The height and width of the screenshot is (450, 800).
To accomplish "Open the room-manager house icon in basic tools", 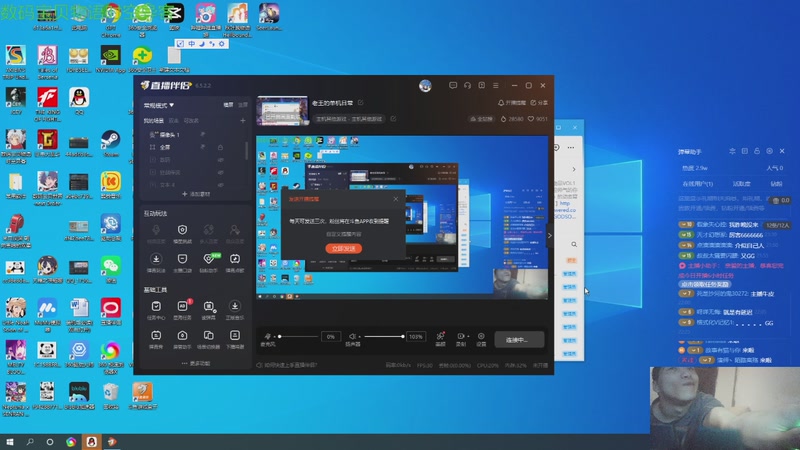I will [182, 335].
